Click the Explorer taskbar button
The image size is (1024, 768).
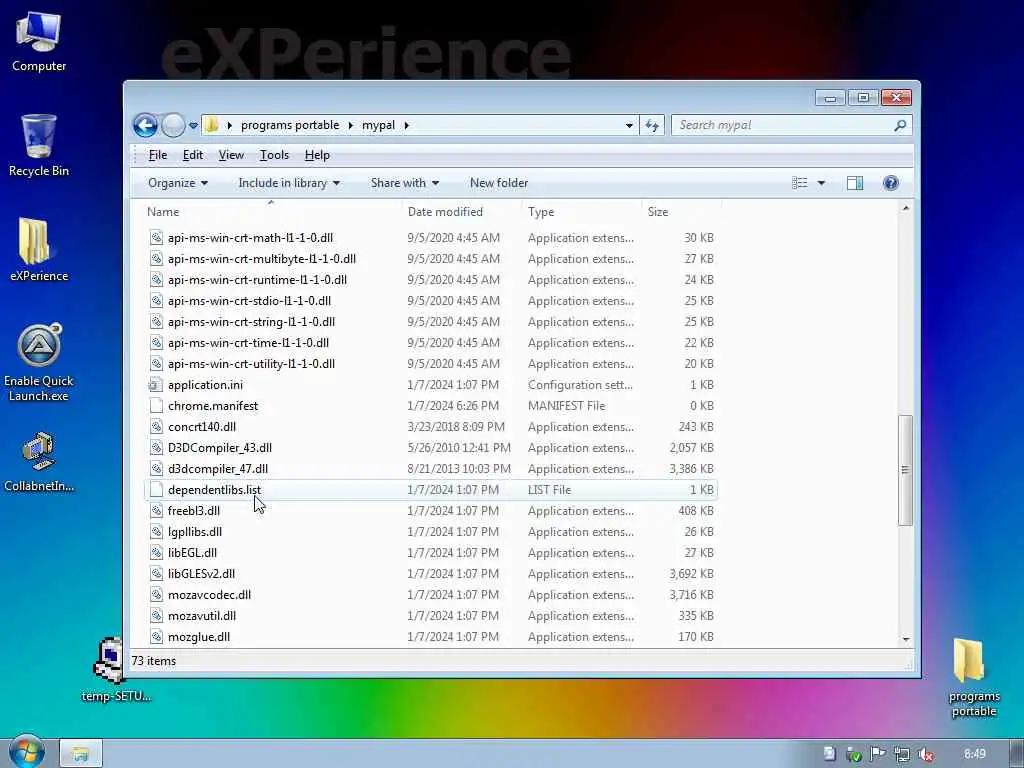click(81, 754)
